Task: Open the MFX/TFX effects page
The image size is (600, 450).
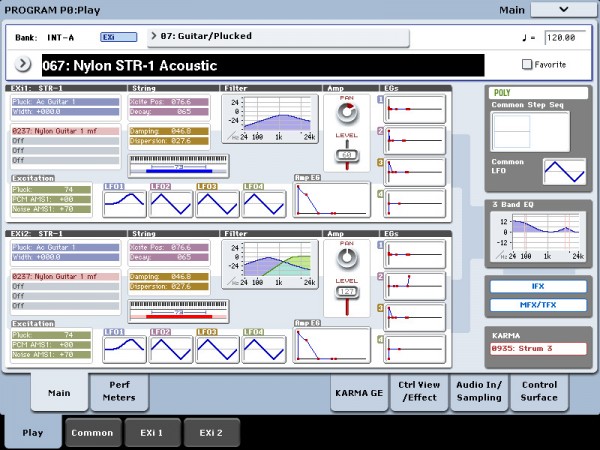Action: click(x=538, y=305)
